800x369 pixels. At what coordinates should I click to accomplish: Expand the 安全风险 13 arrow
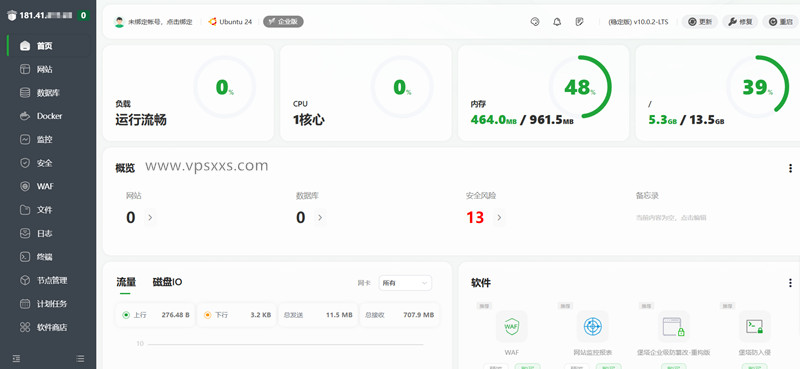(499, 218)
